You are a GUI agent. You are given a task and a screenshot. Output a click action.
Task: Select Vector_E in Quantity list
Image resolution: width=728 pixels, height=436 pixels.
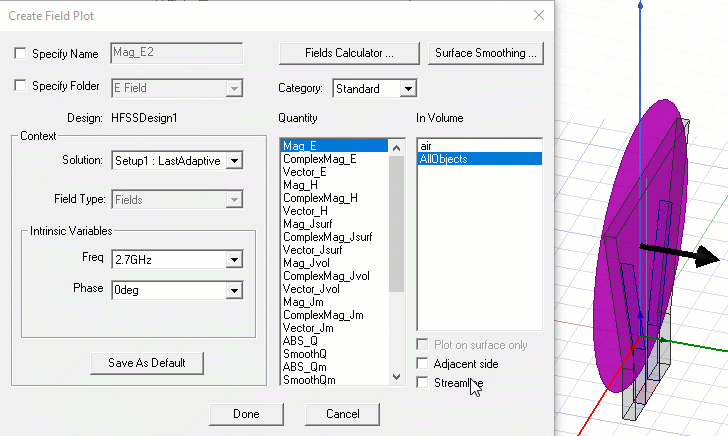click(x=307, y=172)
